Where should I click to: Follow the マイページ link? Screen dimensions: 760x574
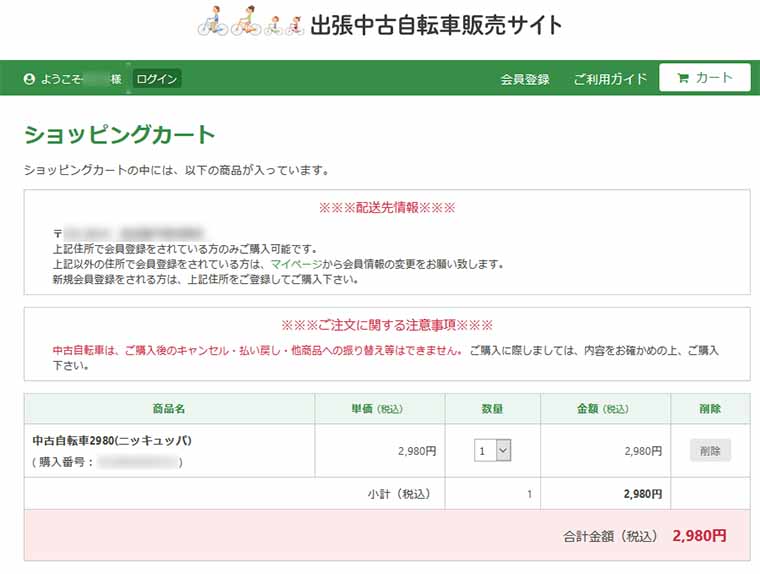[x=297, y=264]
